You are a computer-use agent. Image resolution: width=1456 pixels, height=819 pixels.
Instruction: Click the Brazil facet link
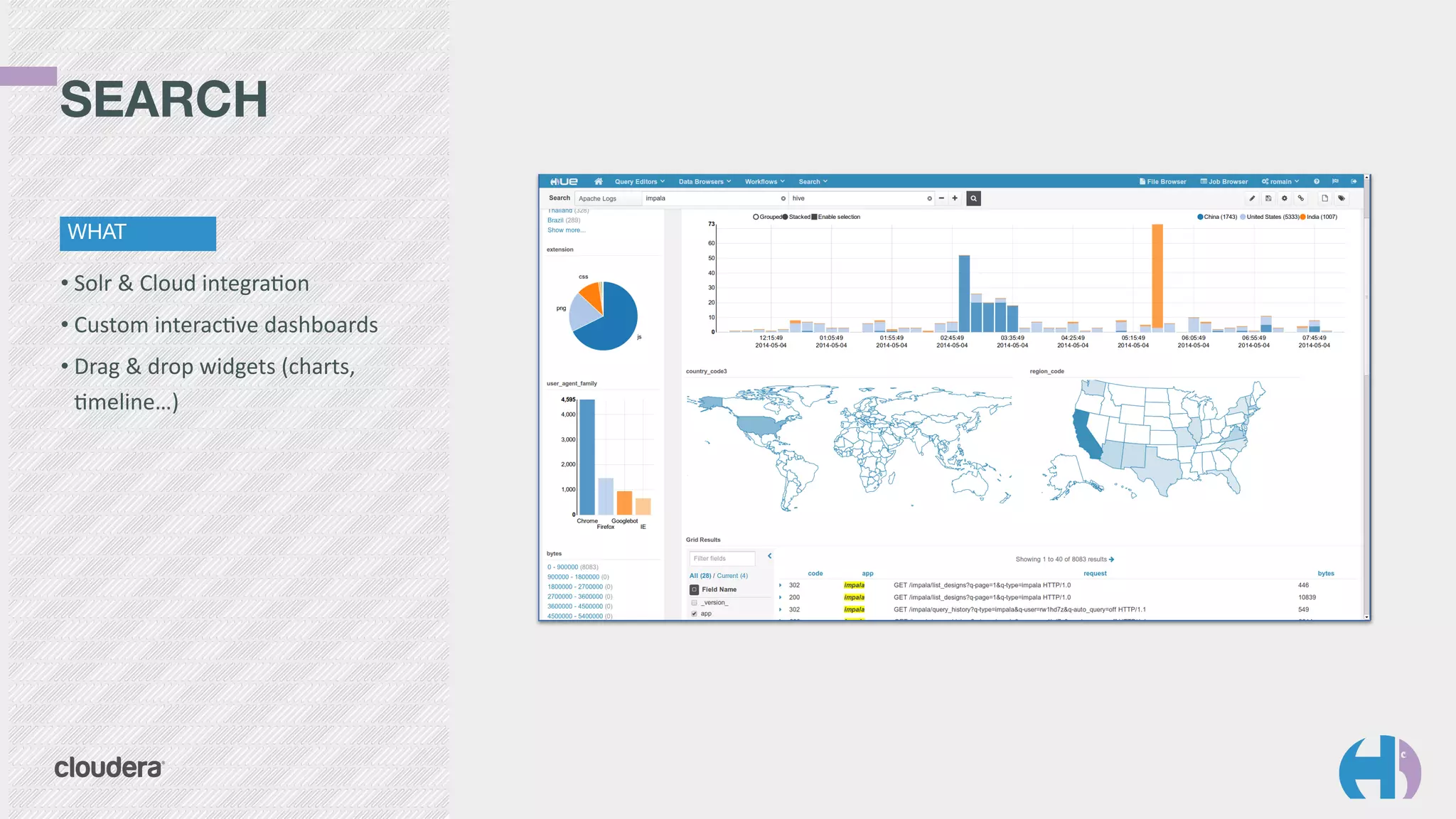(x=555, y=220)
